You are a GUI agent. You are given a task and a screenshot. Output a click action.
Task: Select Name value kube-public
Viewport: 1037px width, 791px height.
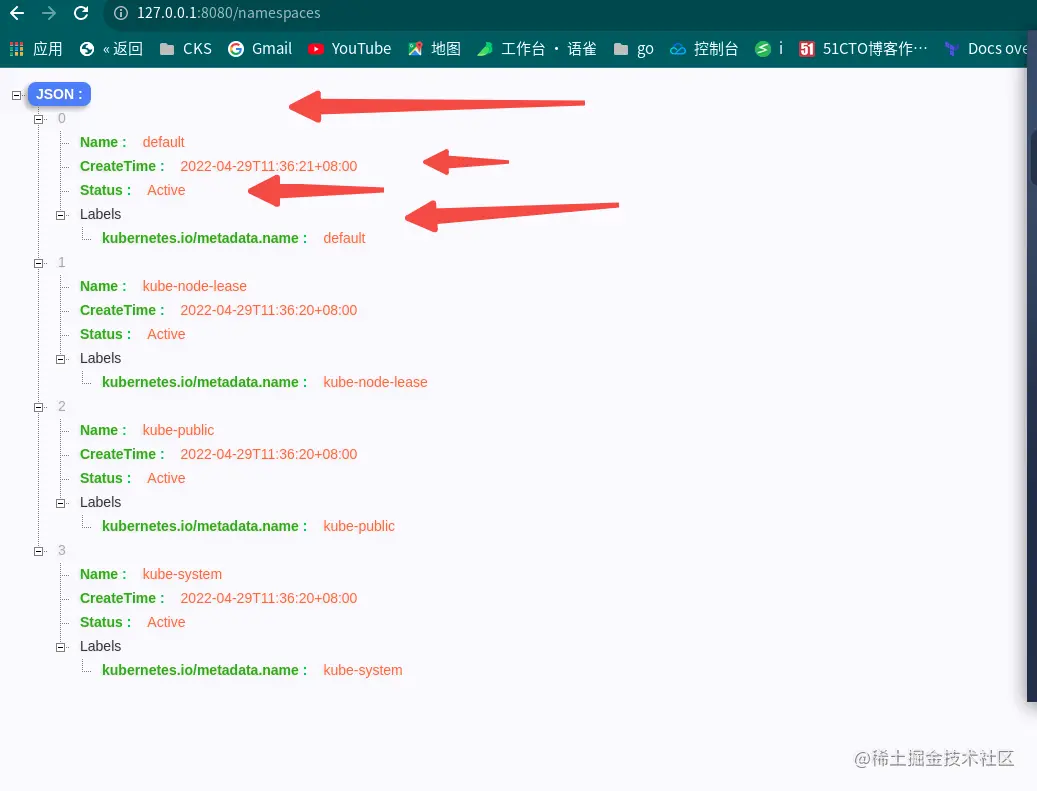[178, 431]
